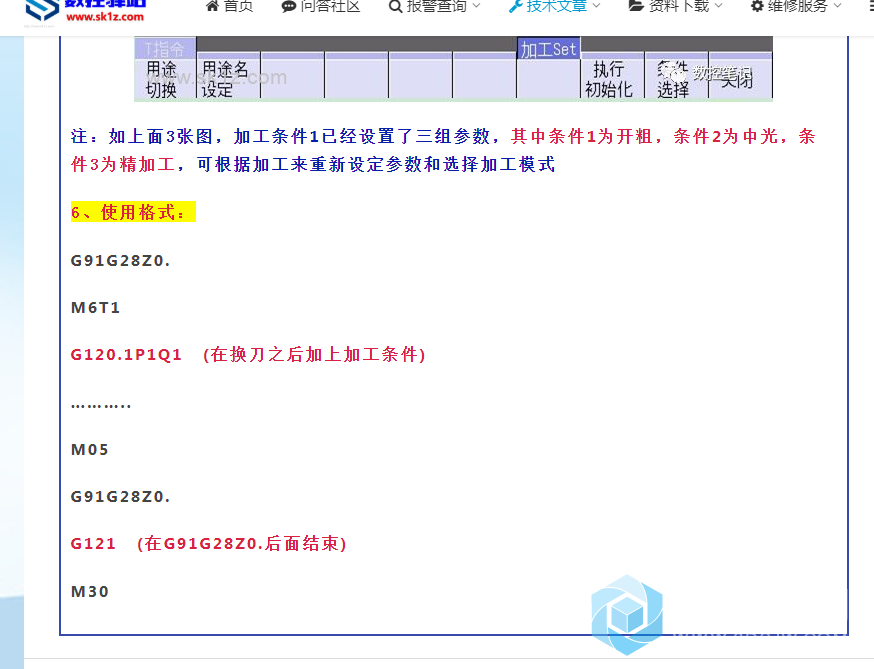Open the 技术文章 menu
This screenshot has height=669, width=874.
point(555,6)
